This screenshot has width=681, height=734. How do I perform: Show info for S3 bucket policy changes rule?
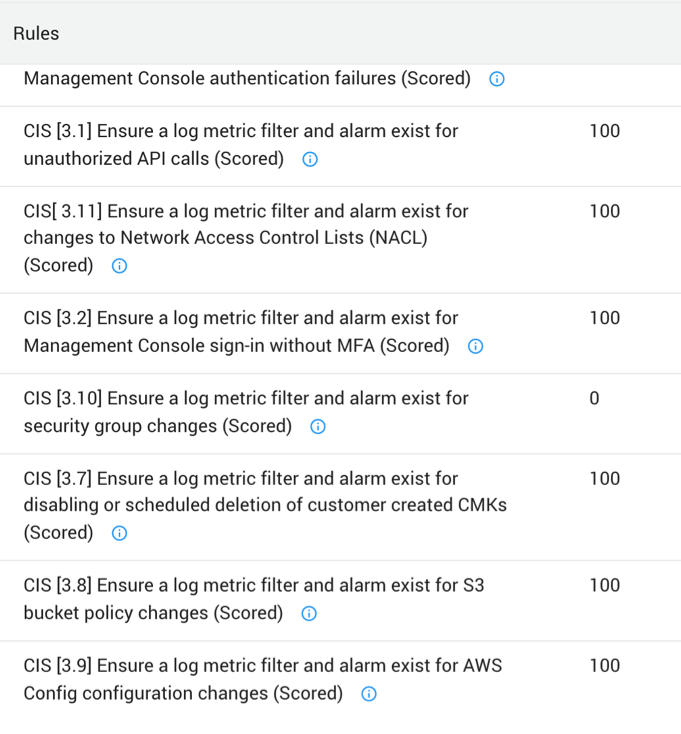pos(309,613)
